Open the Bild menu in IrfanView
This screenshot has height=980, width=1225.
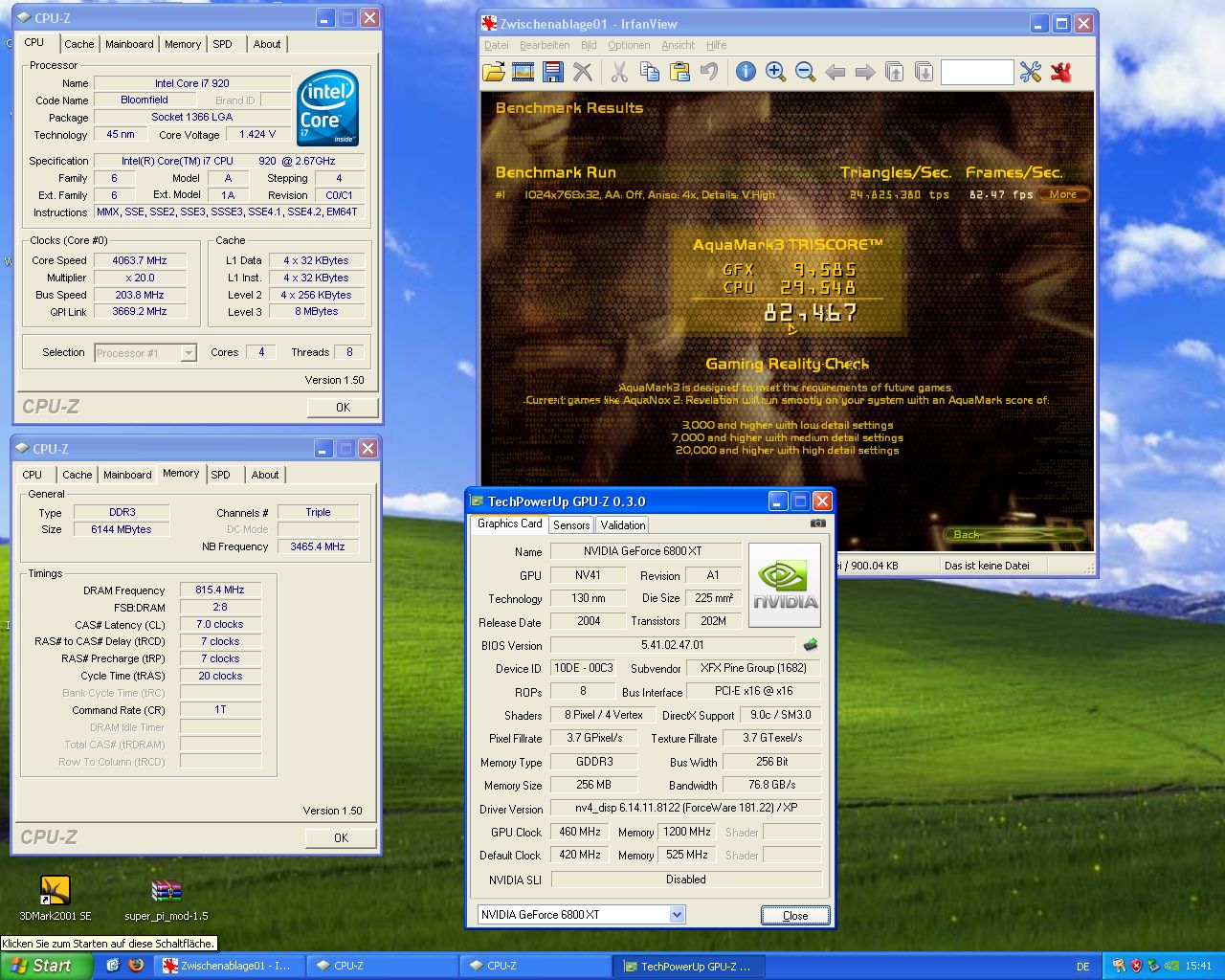[589, 45]
